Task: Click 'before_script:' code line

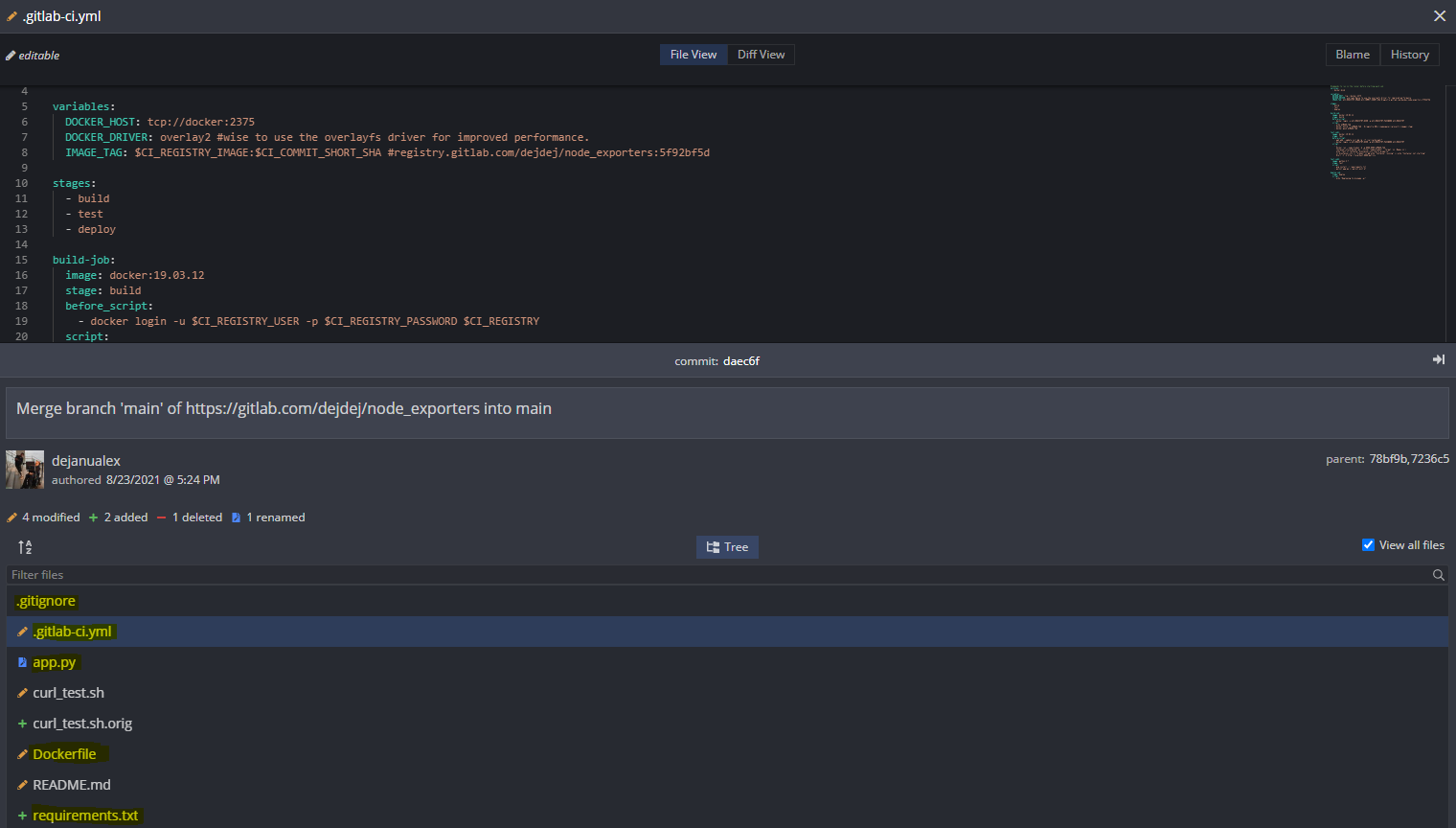Action: coord(109,306)
